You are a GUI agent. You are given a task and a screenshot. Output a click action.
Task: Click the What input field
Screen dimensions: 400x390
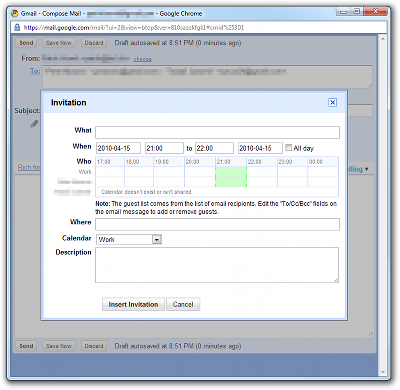tap(217, 132)
